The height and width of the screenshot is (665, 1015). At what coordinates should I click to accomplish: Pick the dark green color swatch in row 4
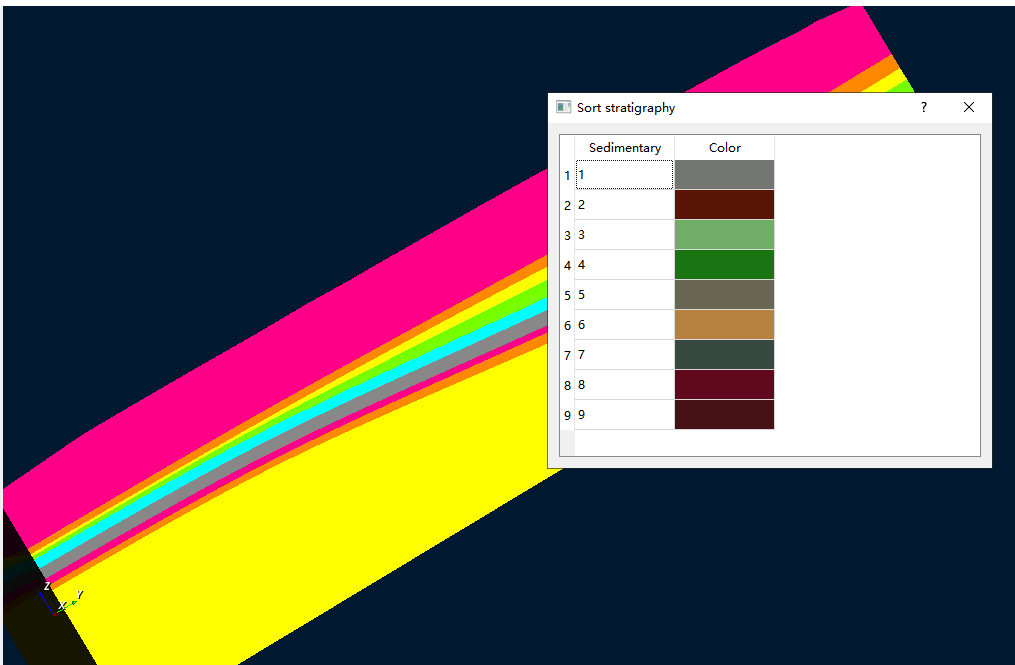pyautogui.click(x=724, y=265)
